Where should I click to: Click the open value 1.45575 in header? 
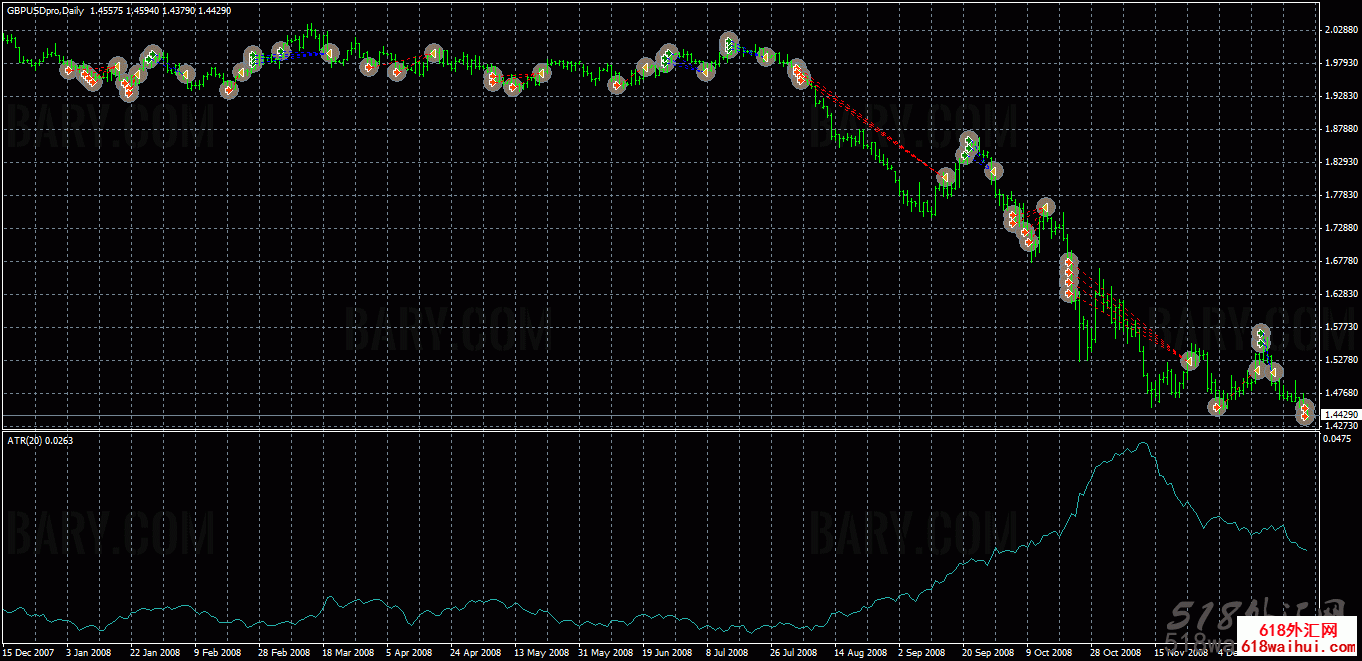tap(107, 10)
